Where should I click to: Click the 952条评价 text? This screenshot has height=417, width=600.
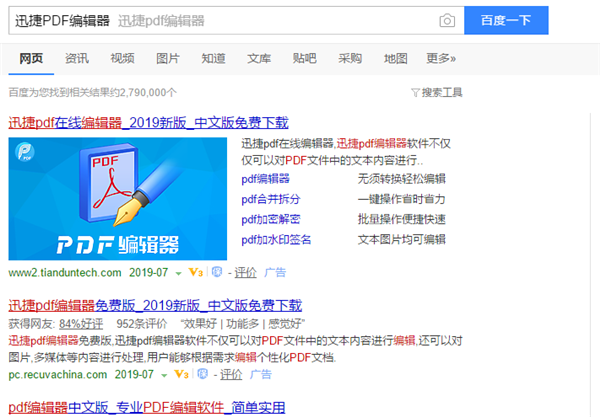142,324
